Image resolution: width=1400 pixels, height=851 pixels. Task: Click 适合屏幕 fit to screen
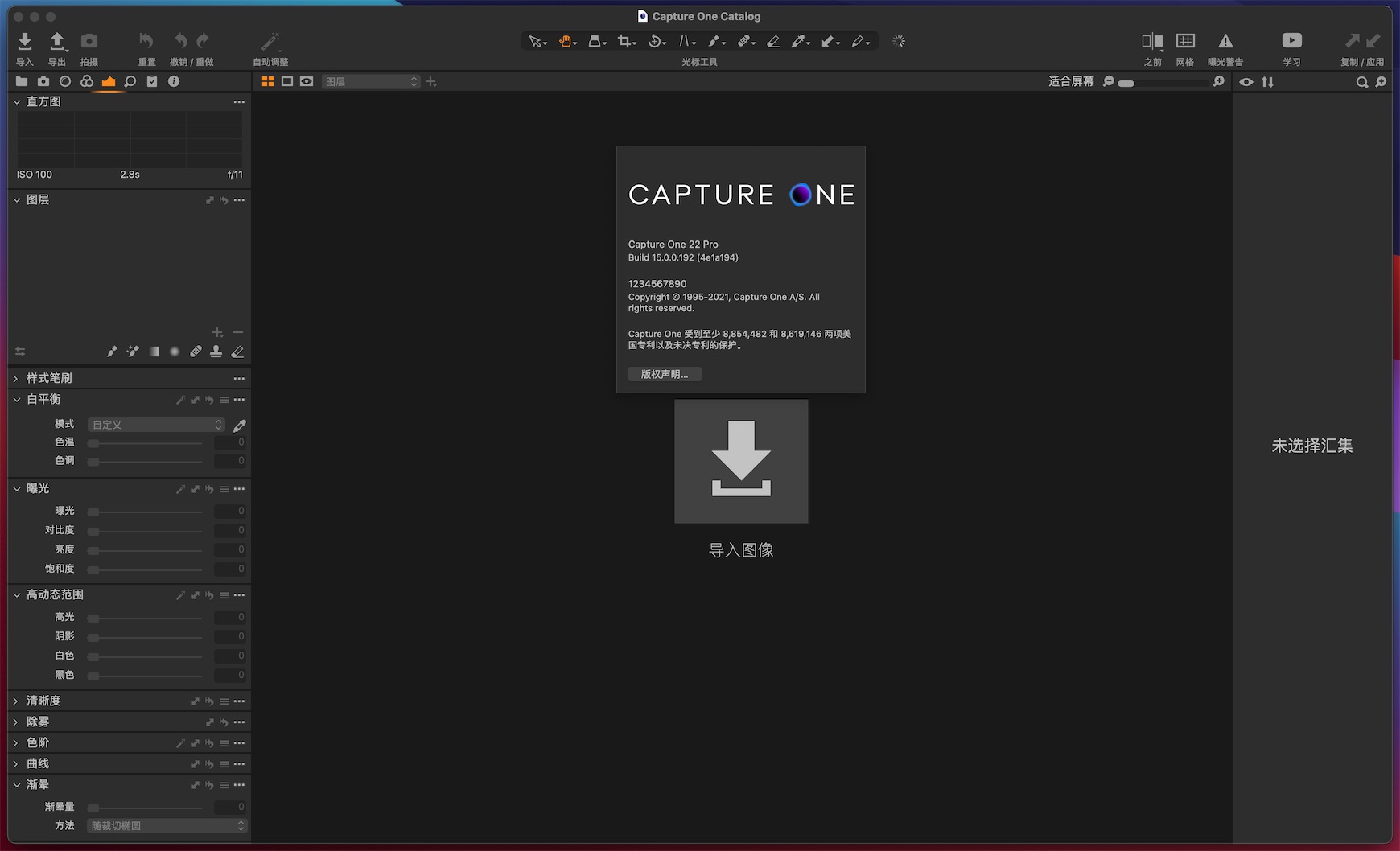click(1071, 81)
